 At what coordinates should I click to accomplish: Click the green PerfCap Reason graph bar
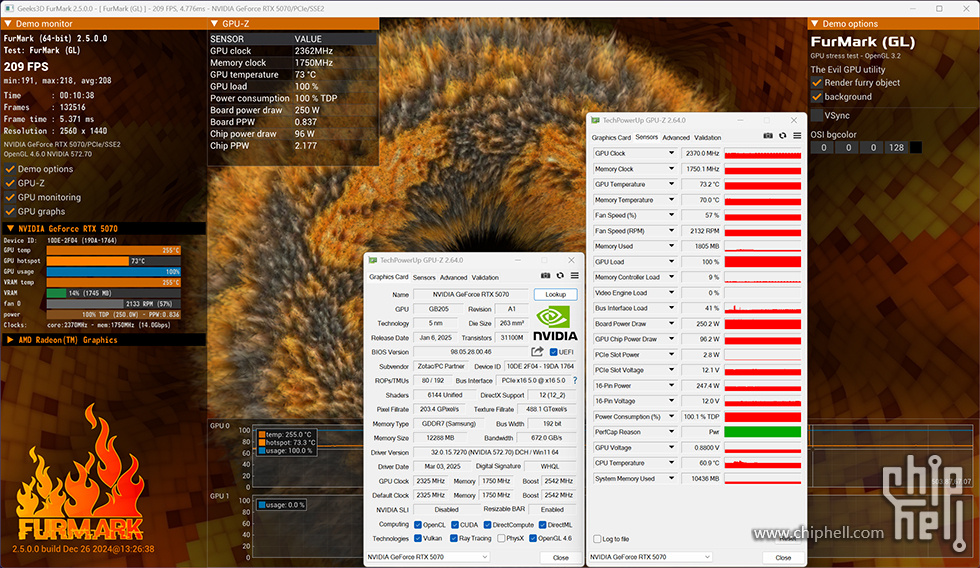coord(762,432)
